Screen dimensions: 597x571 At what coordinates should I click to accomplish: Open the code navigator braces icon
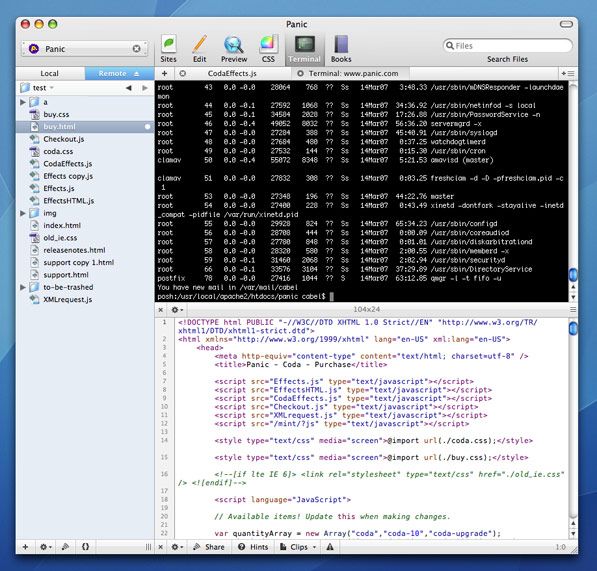pyautogui.click(x=85, y=547)
